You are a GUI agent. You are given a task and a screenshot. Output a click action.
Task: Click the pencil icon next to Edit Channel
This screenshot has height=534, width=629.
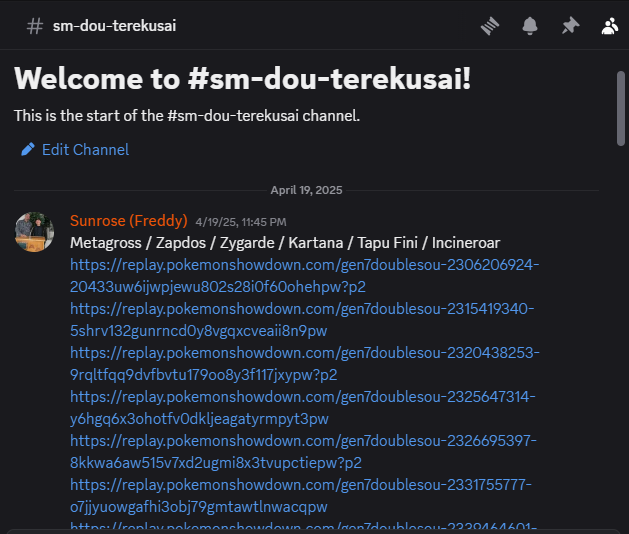point(28,150)
